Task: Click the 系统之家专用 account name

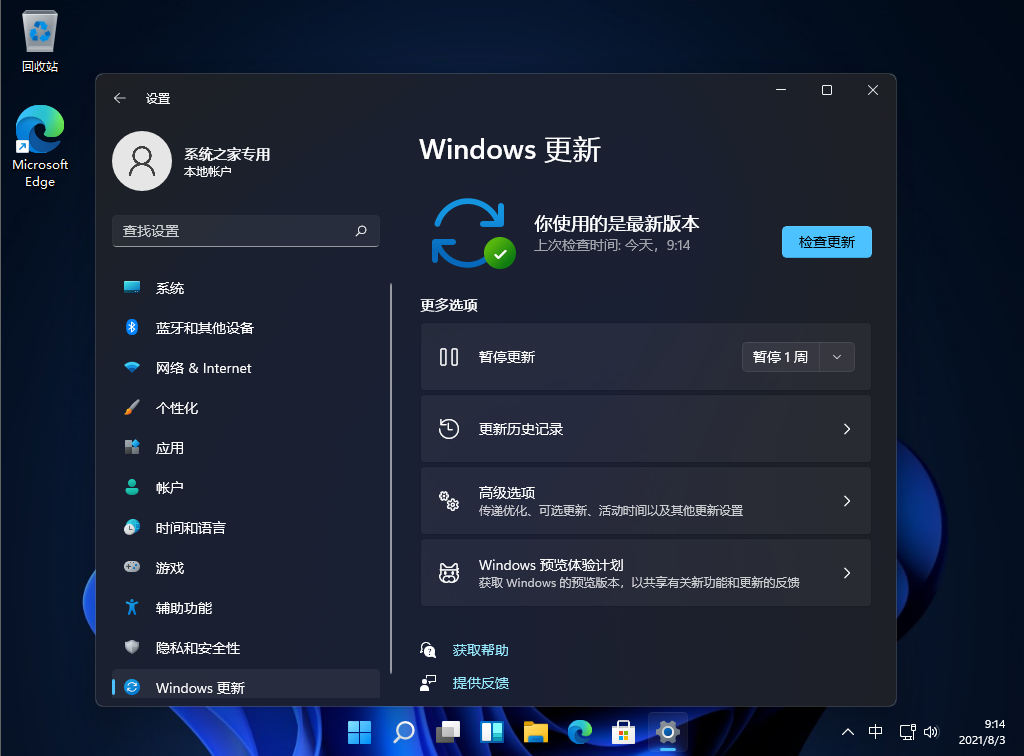Action: [x=227, y=154]
